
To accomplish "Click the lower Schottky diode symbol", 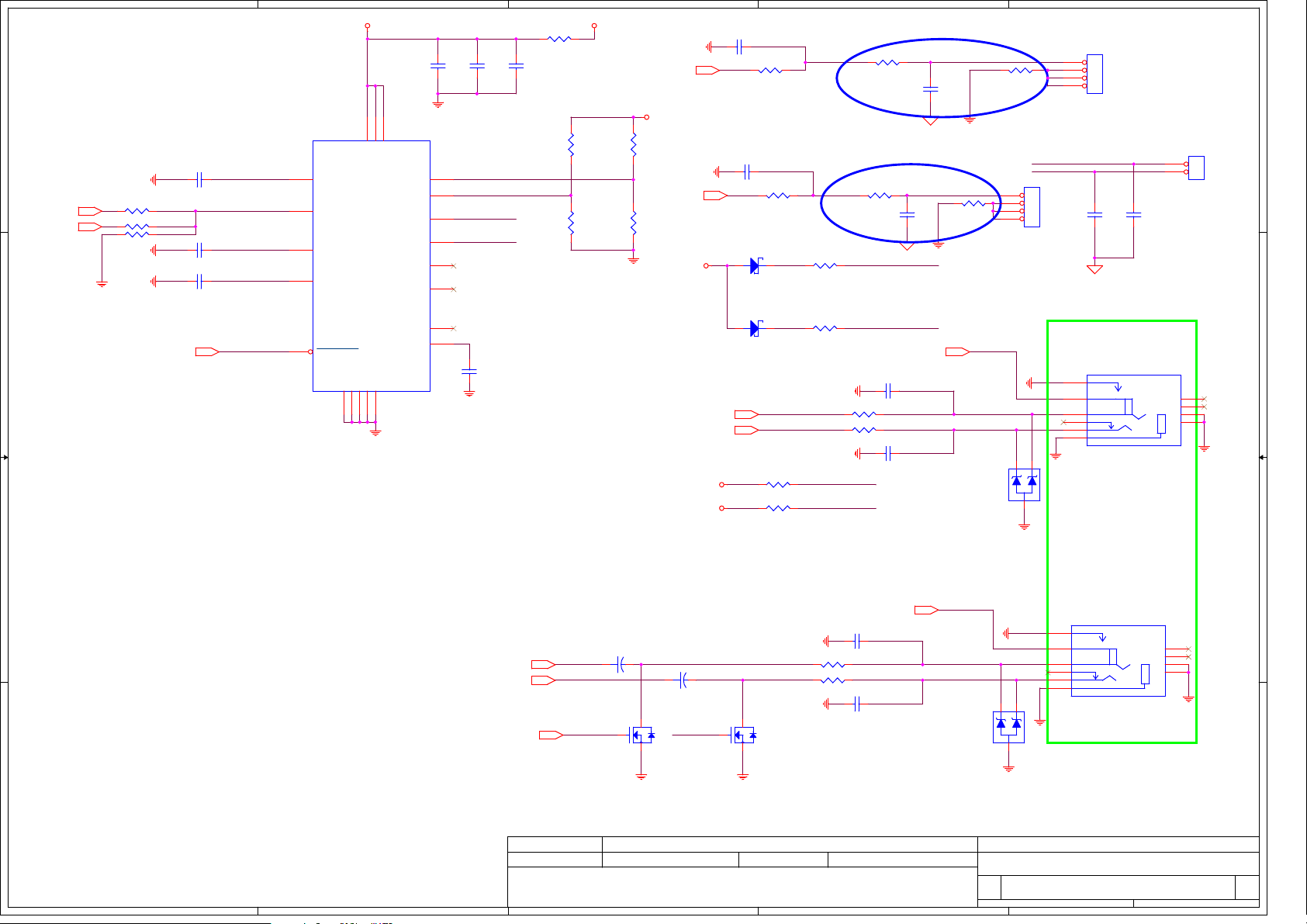I will [756, 328].
